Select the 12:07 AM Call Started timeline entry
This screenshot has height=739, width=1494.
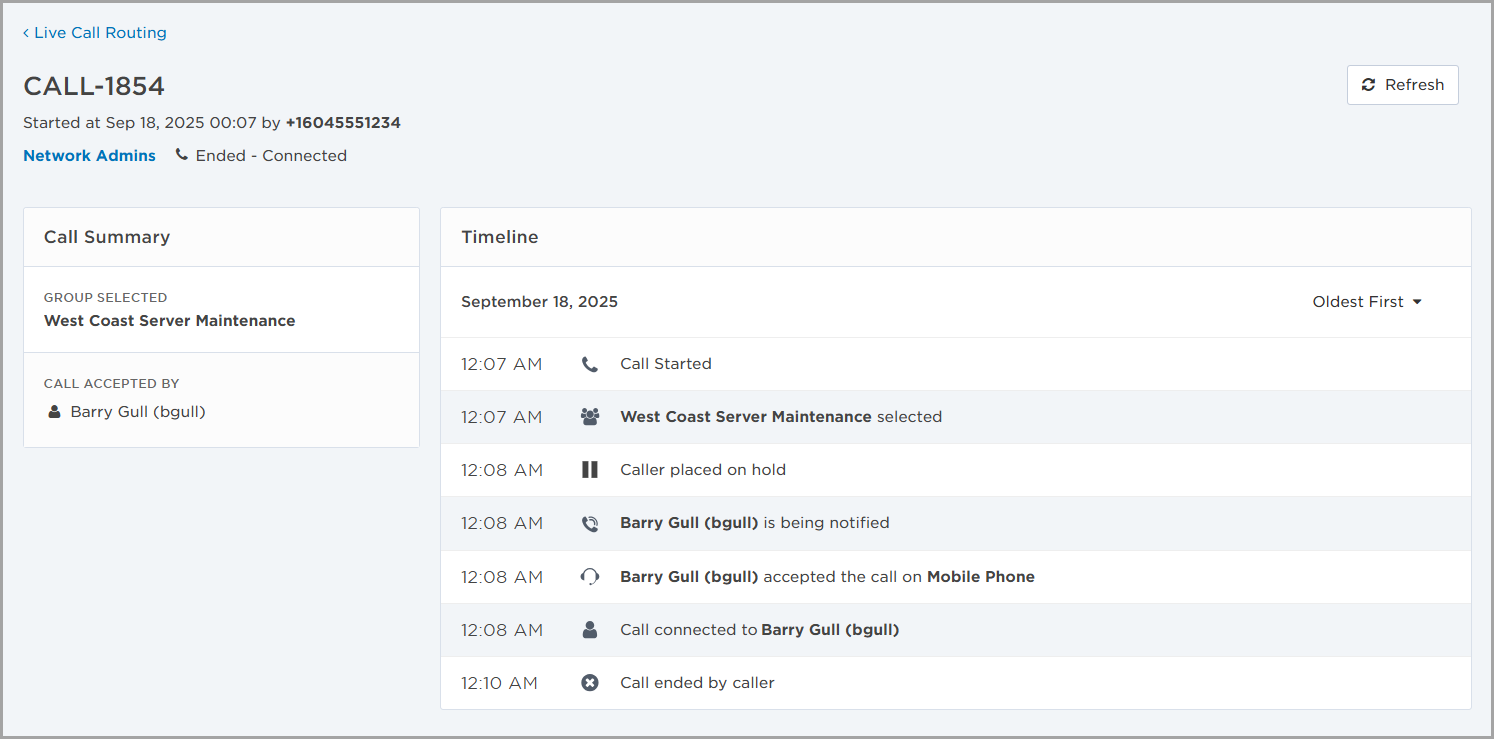click(x=665, y=364)
